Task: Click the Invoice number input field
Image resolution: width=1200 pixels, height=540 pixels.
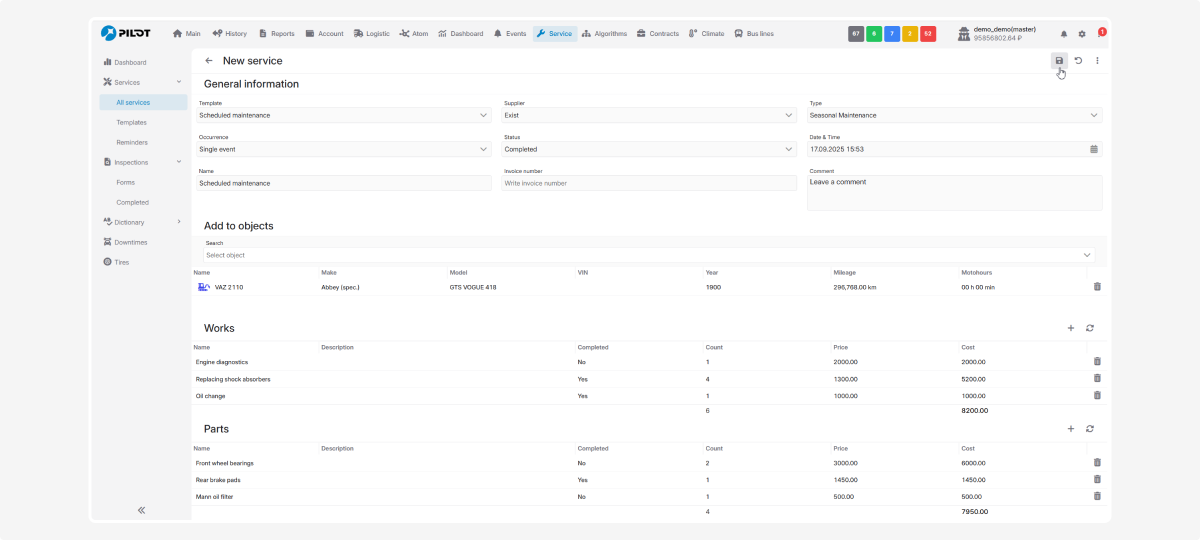Action: click(x=648, y=183)
